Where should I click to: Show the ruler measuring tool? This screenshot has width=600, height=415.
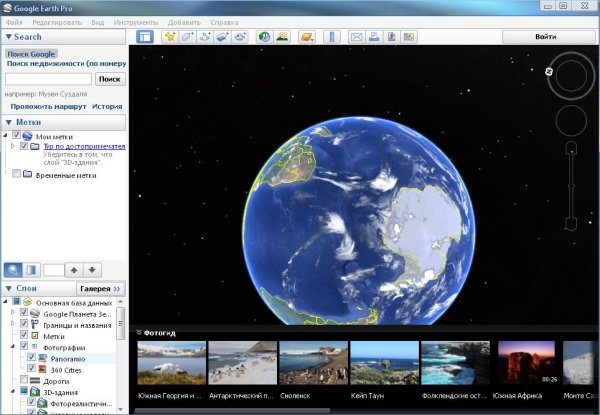click(332, 37)
